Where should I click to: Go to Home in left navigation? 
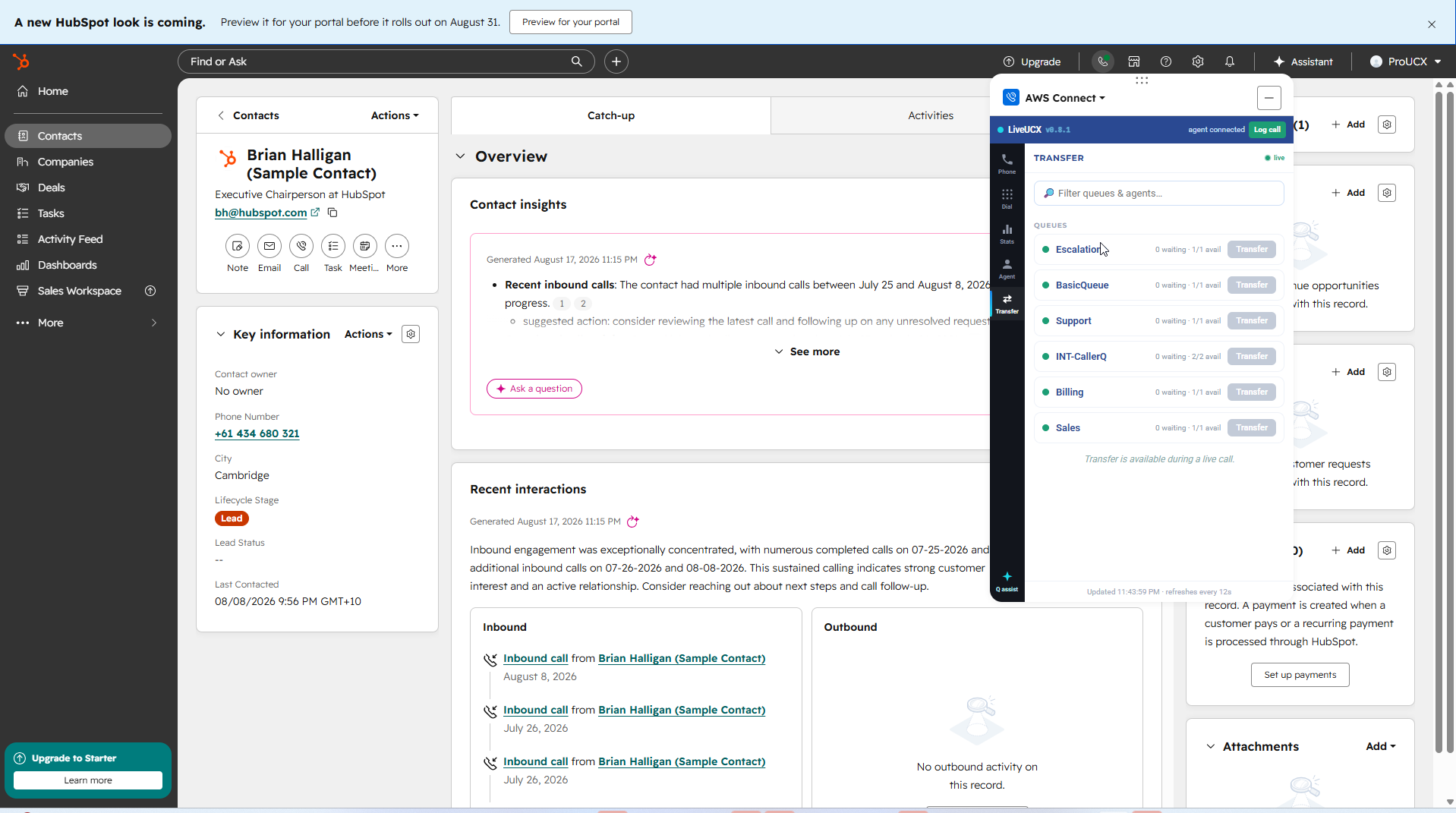(x=88, y=91)
